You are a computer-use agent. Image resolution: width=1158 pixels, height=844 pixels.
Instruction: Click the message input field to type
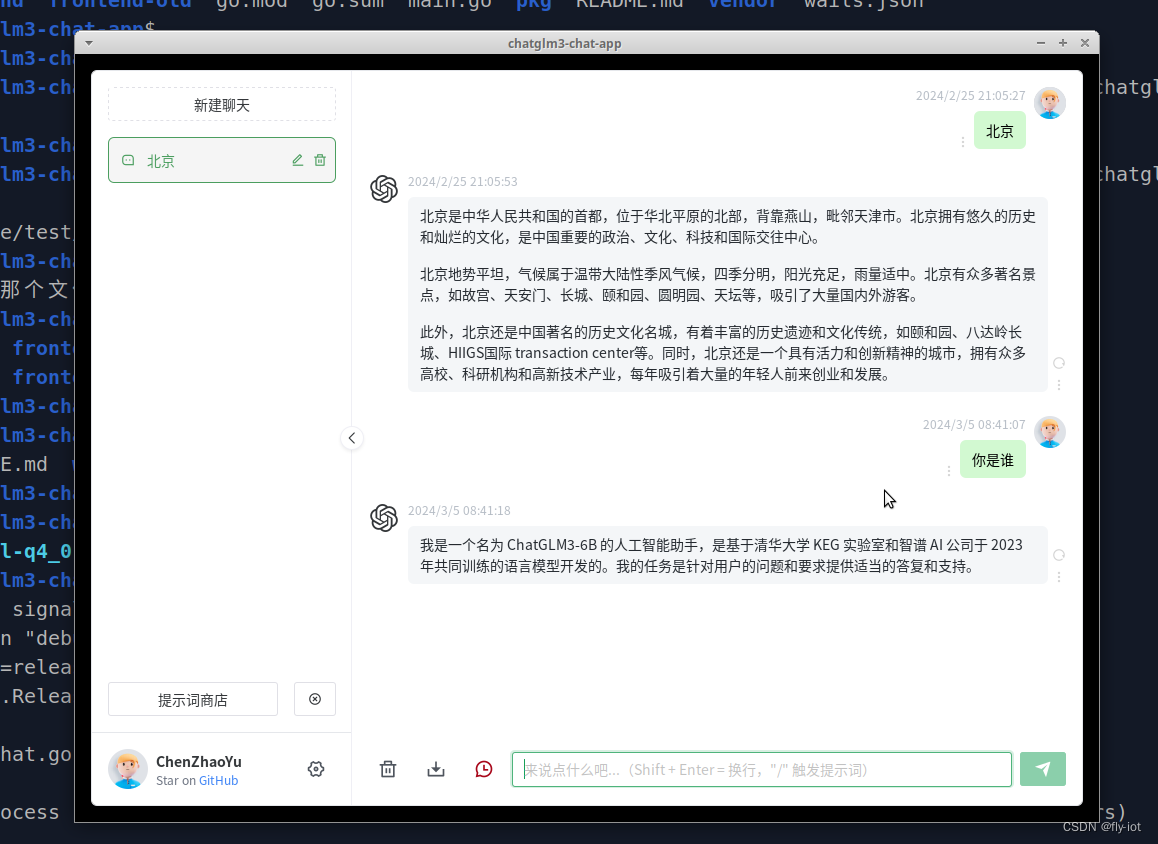click(x=760, y=769)
